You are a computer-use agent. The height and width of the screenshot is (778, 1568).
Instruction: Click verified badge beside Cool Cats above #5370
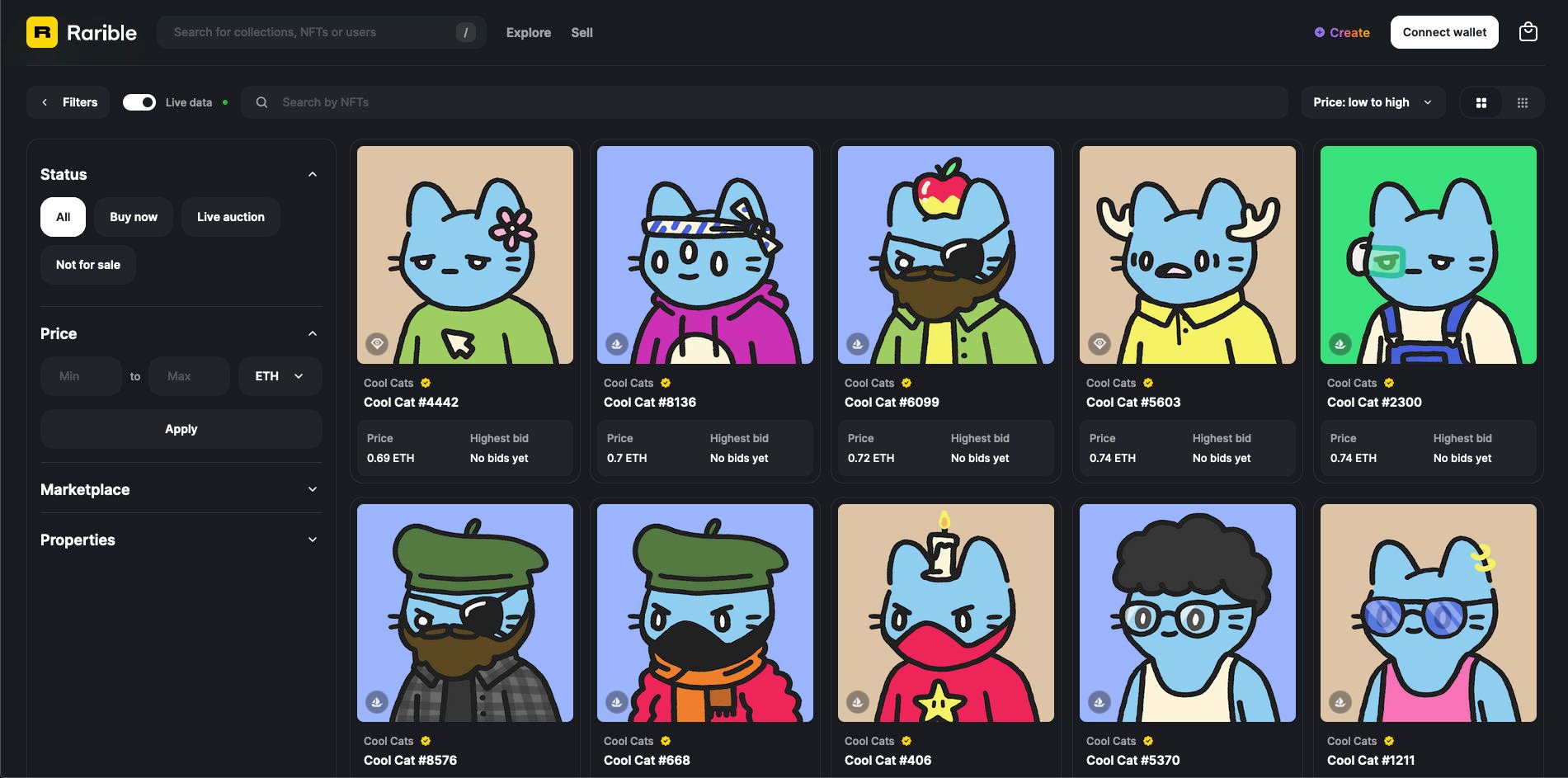point(1148,741)
